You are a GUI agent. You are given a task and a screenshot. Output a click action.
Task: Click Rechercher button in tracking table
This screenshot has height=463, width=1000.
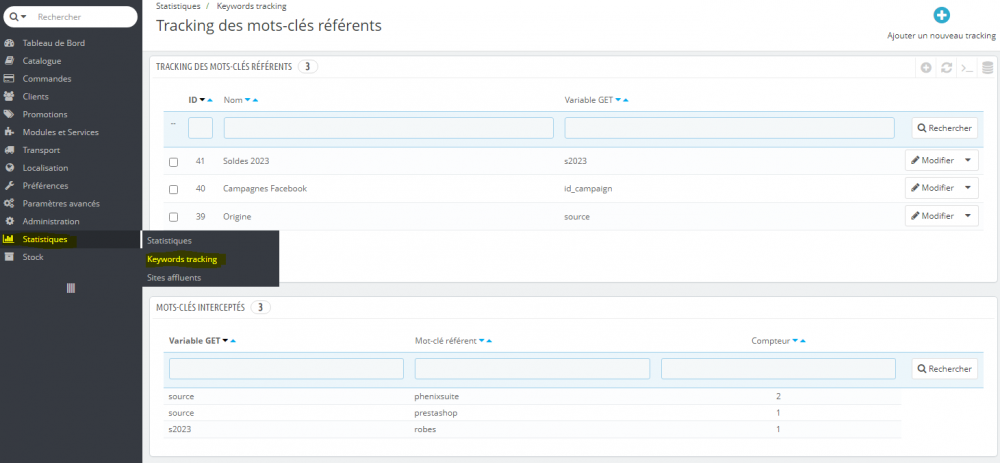point(945,128)
